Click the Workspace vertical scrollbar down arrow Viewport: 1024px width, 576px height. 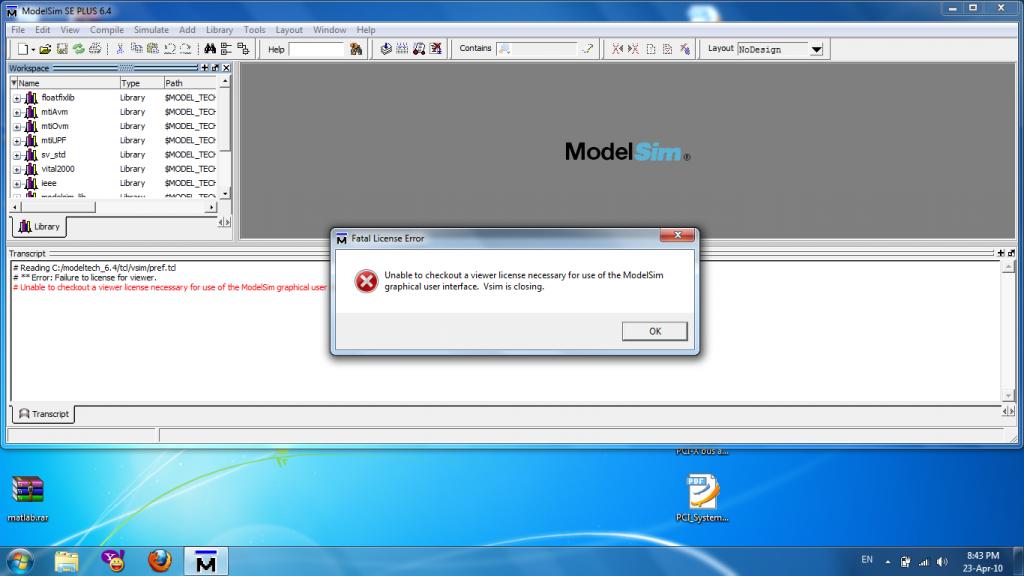pos(225,193)
